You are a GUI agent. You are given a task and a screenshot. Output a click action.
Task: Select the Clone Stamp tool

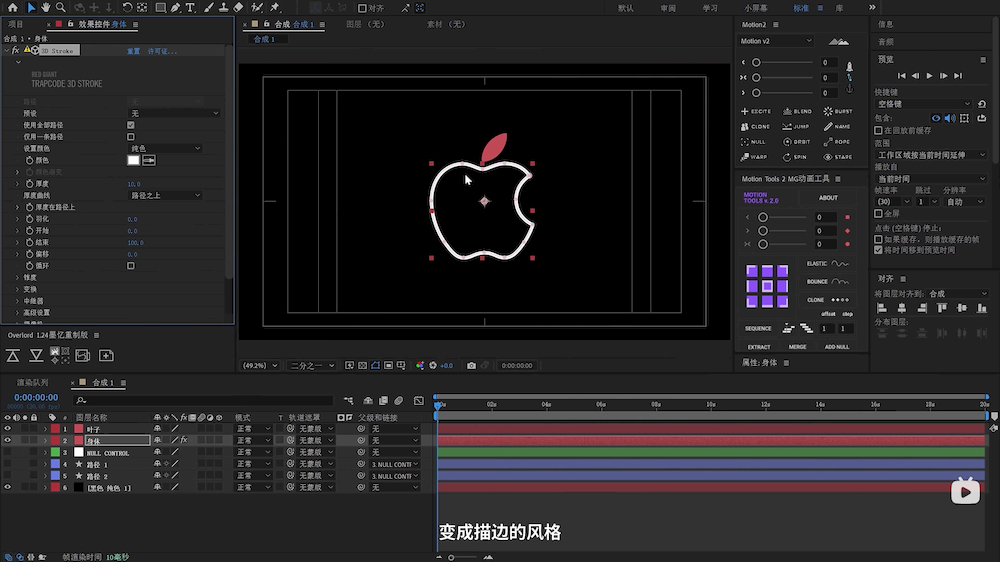click(x=223, y=8)
